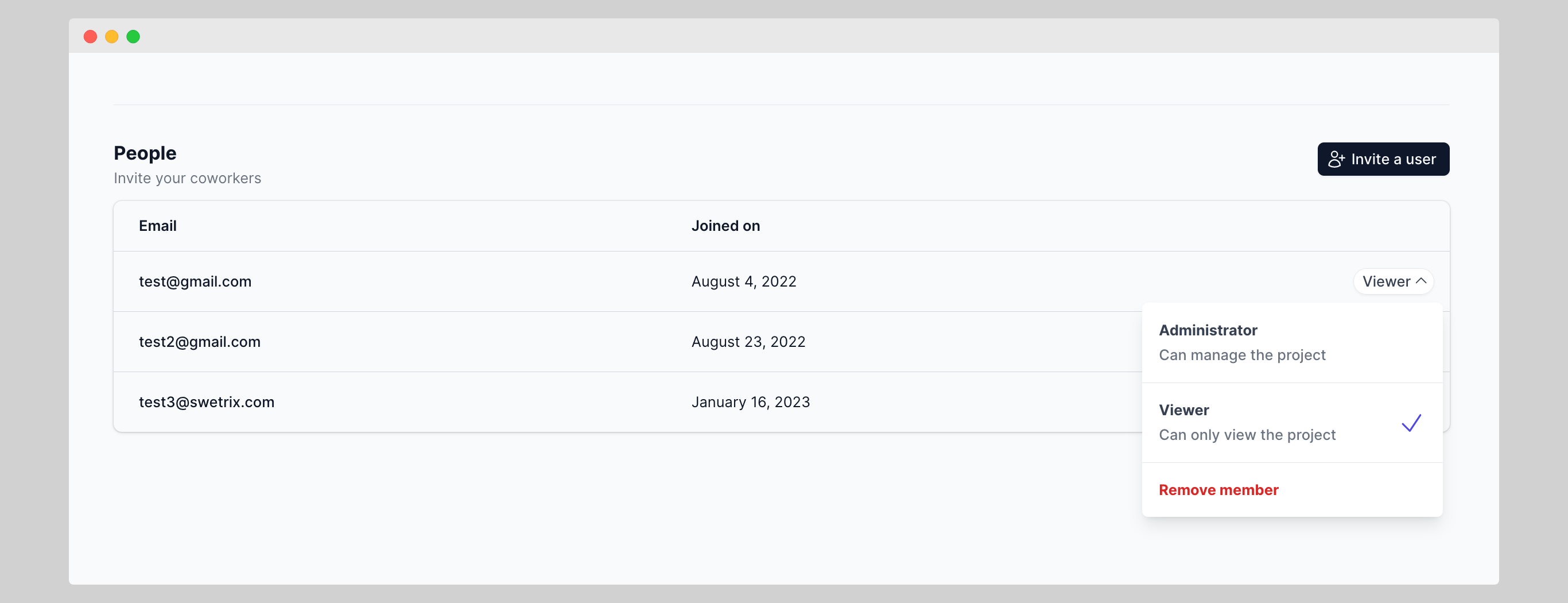Close the window with red button
The width and height of the screenshot is (1568, 603).
click(x=90, y=37)
